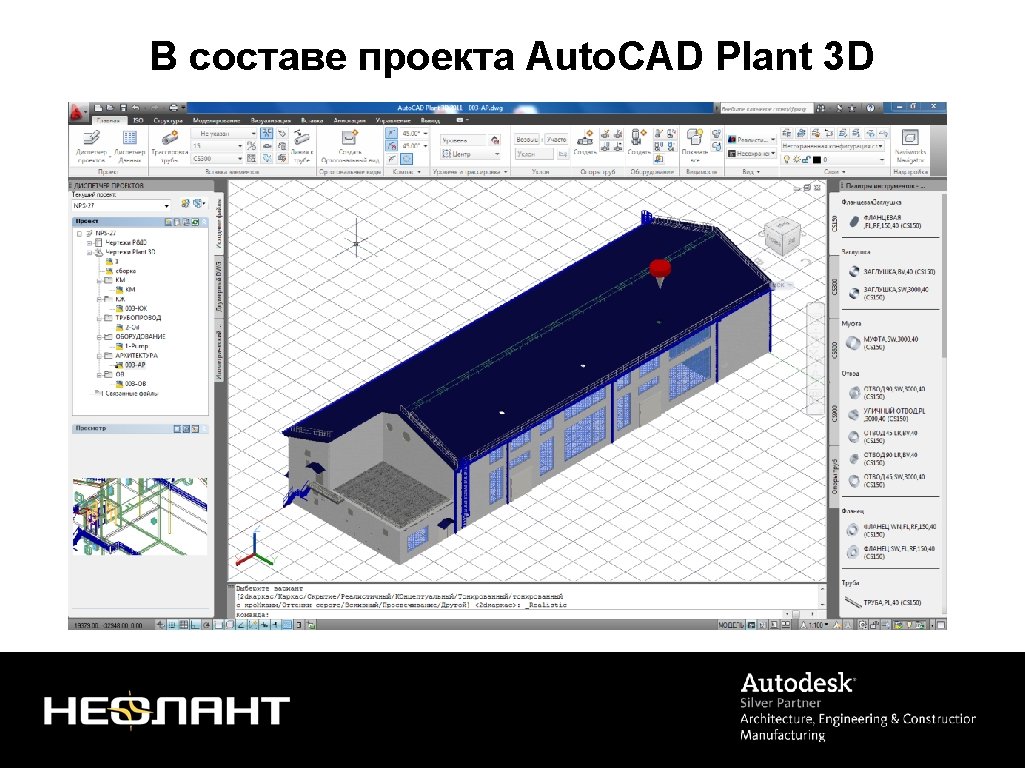The image size is (1025, 768).
Task: Click the Refresh icon in the Проект panel header
Action: (195, 221)
